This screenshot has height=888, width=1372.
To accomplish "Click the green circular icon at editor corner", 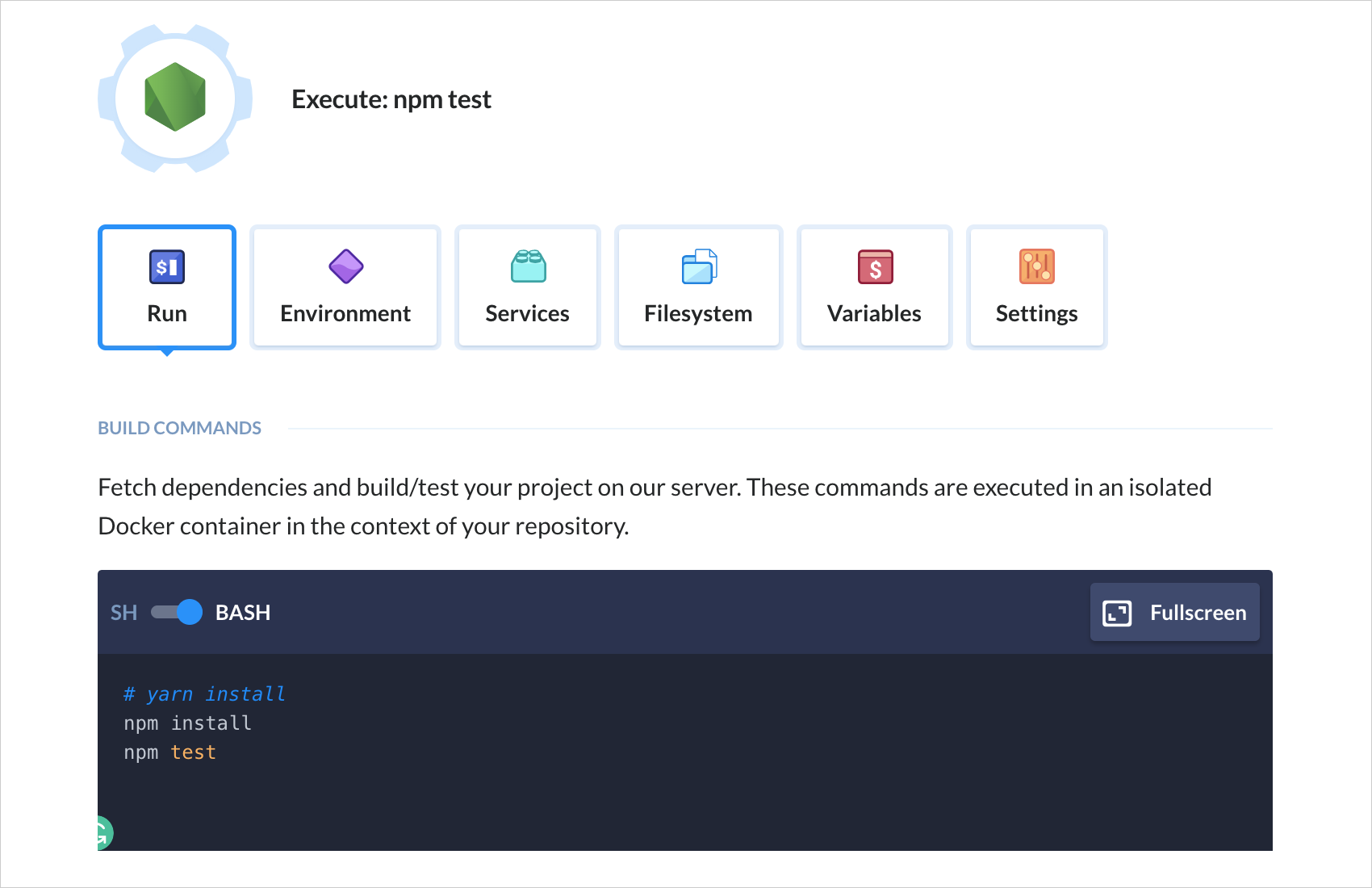I will (105, 833).
